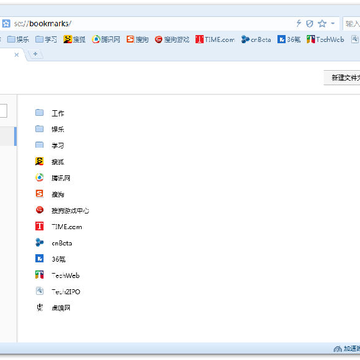Open TechWeb bookmark in the bookmarks bar
The width and height of the screenshot is (360, 360).
click(325, 39)
